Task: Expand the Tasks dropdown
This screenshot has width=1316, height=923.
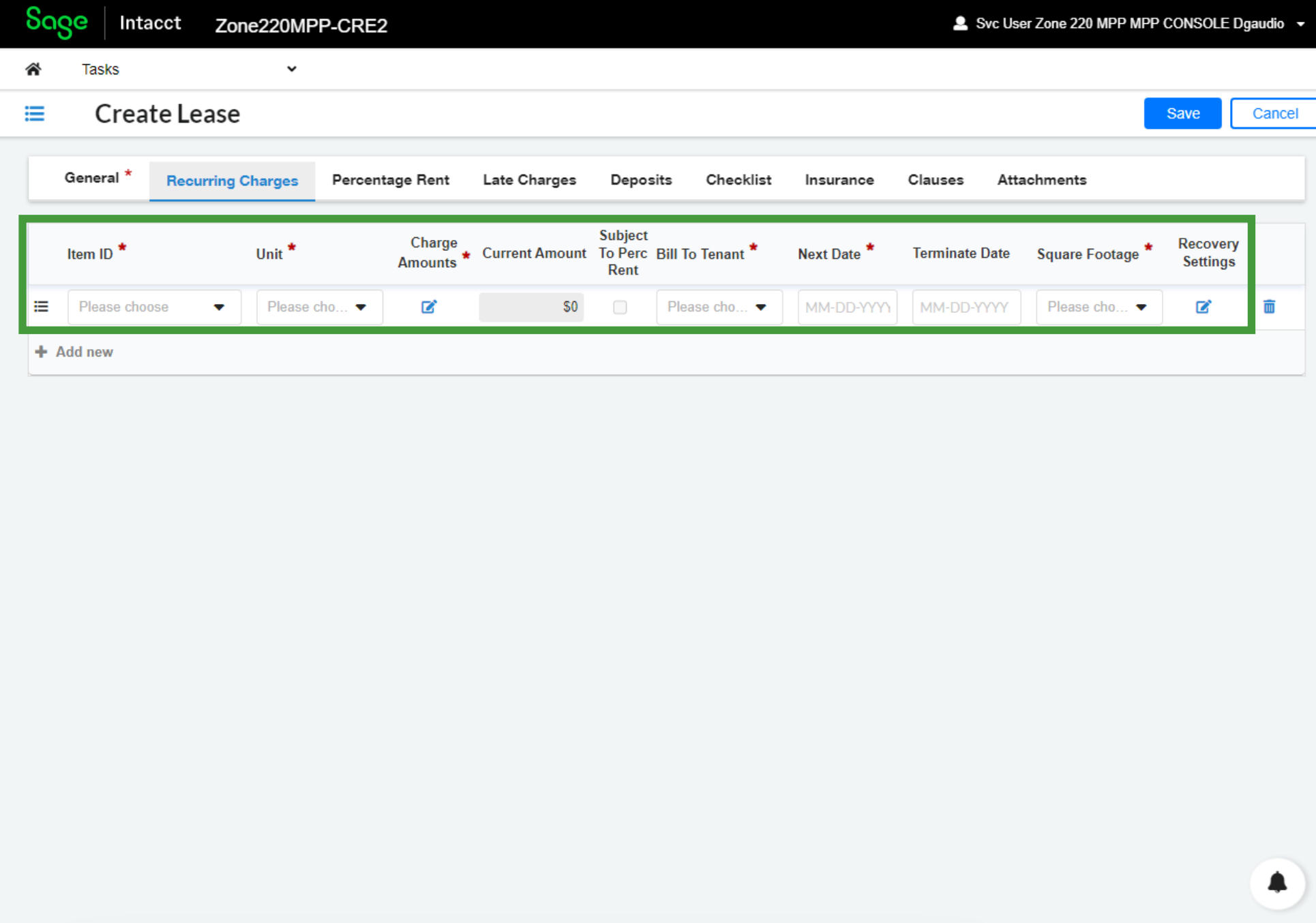Action: tap(189, 69)
